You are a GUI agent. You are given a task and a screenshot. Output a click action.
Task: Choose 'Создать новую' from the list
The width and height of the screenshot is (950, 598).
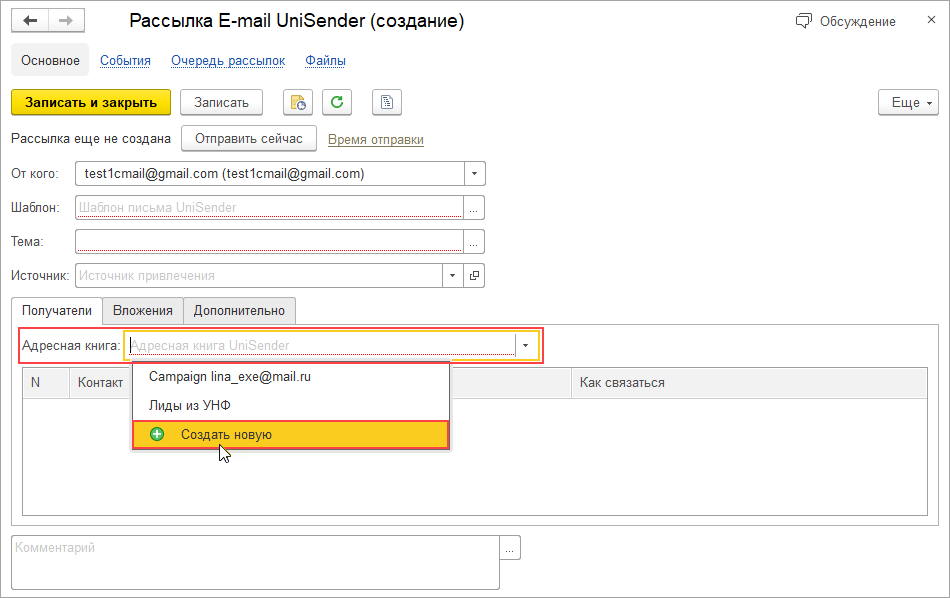(x=226, y=434)
